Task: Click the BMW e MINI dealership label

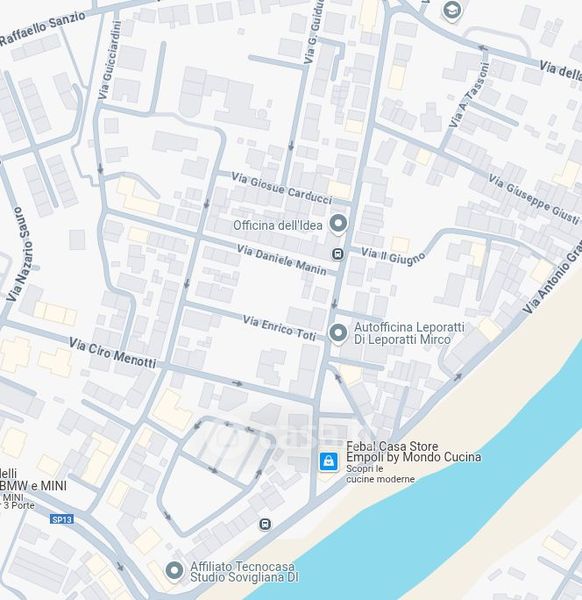Action: click(33, 486)
